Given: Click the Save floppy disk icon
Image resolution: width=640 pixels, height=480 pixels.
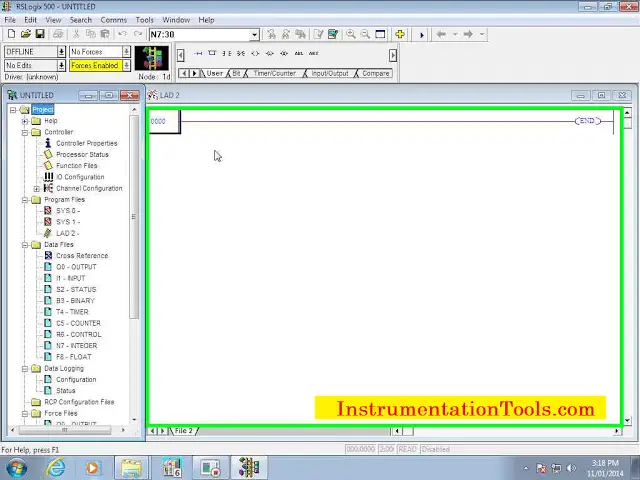Looking at the screenshot, I should click(x=40, y=34).
